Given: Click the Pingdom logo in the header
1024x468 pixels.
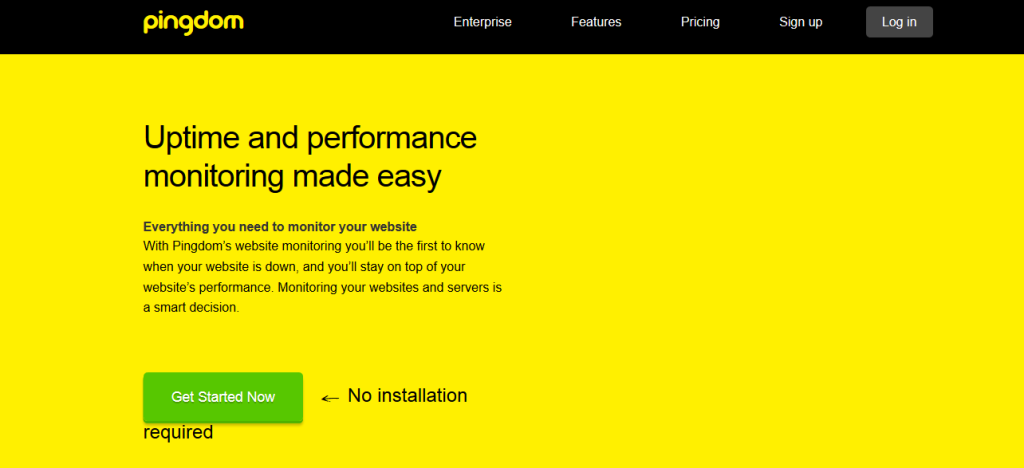Looking at the screenshot, I should 193,22.
